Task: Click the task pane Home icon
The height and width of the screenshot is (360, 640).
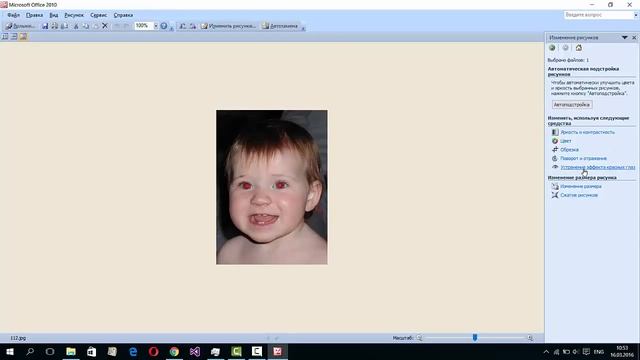Action: (x=579, y=48)
